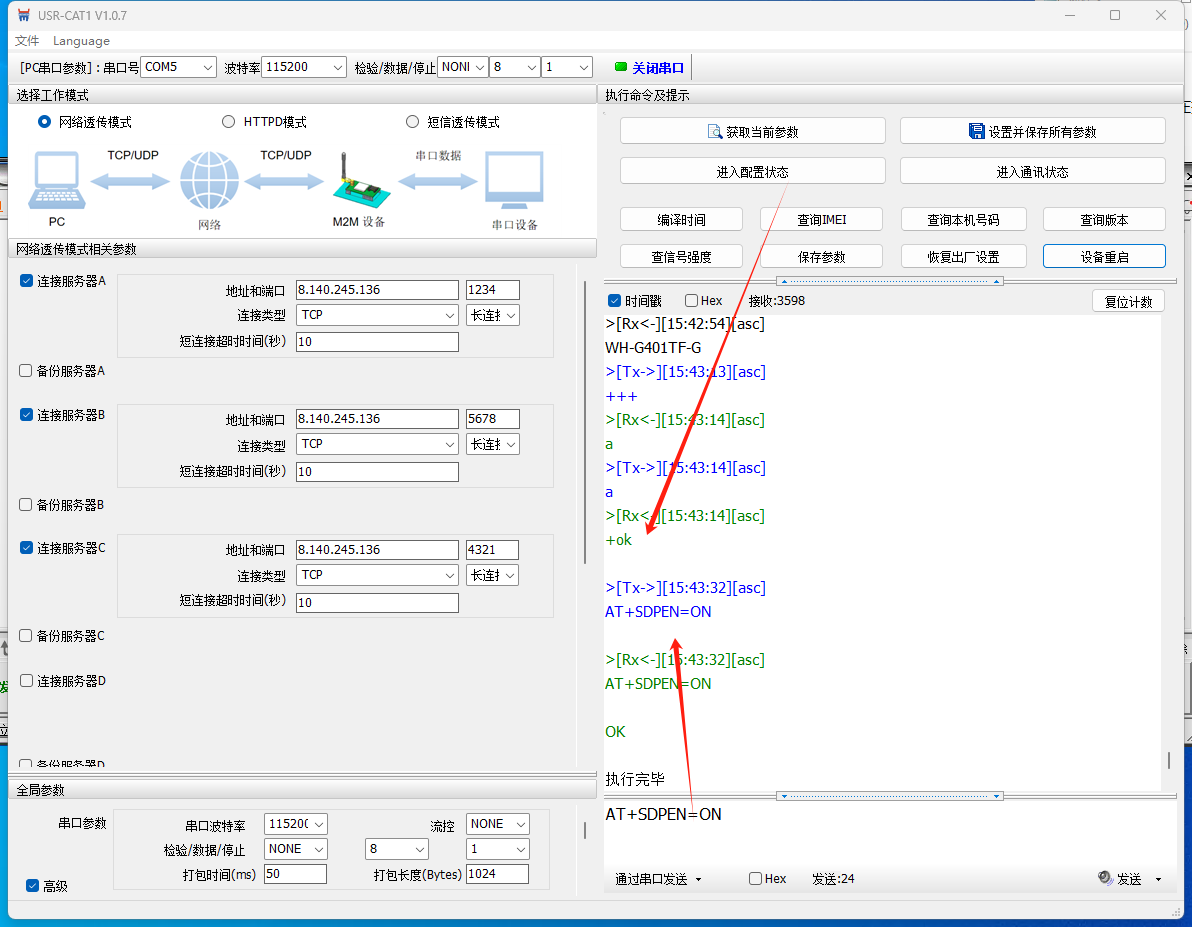Viewport: 1192px width, 927px height.
Task: Open the NONE parity dropdown in top bar
Action: coord(462,67)
